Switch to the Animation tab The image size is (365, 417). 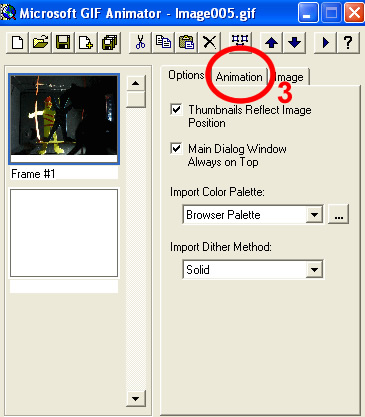tap(239, 77)
